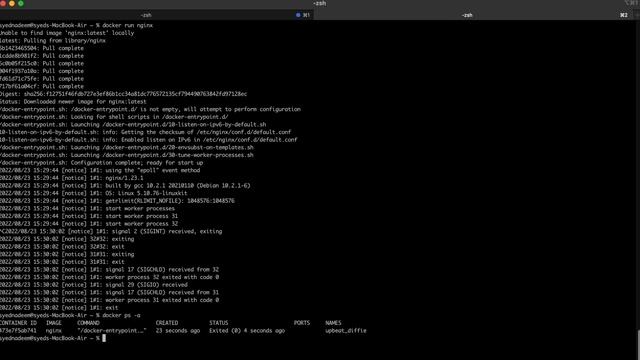The height and width of the screenshot is (360, 640).
Task: Select the 'PORTS' column header
Action: 302,323
